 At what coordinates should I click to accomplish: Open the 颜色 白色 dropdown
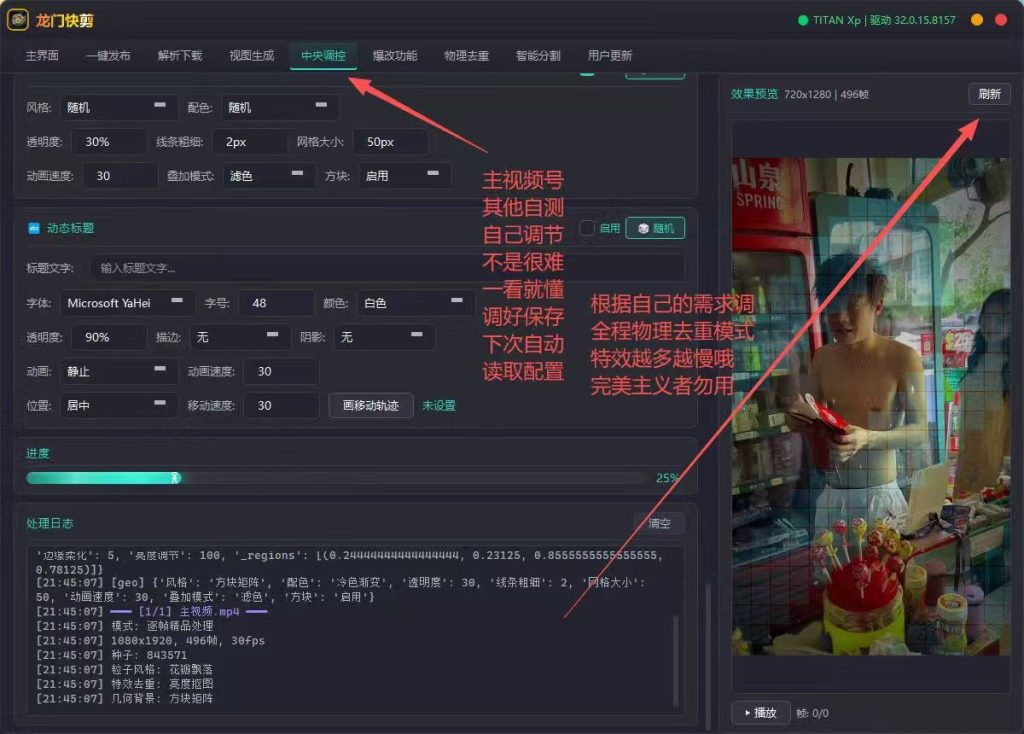pyautogui.click(x=415, y=303)
